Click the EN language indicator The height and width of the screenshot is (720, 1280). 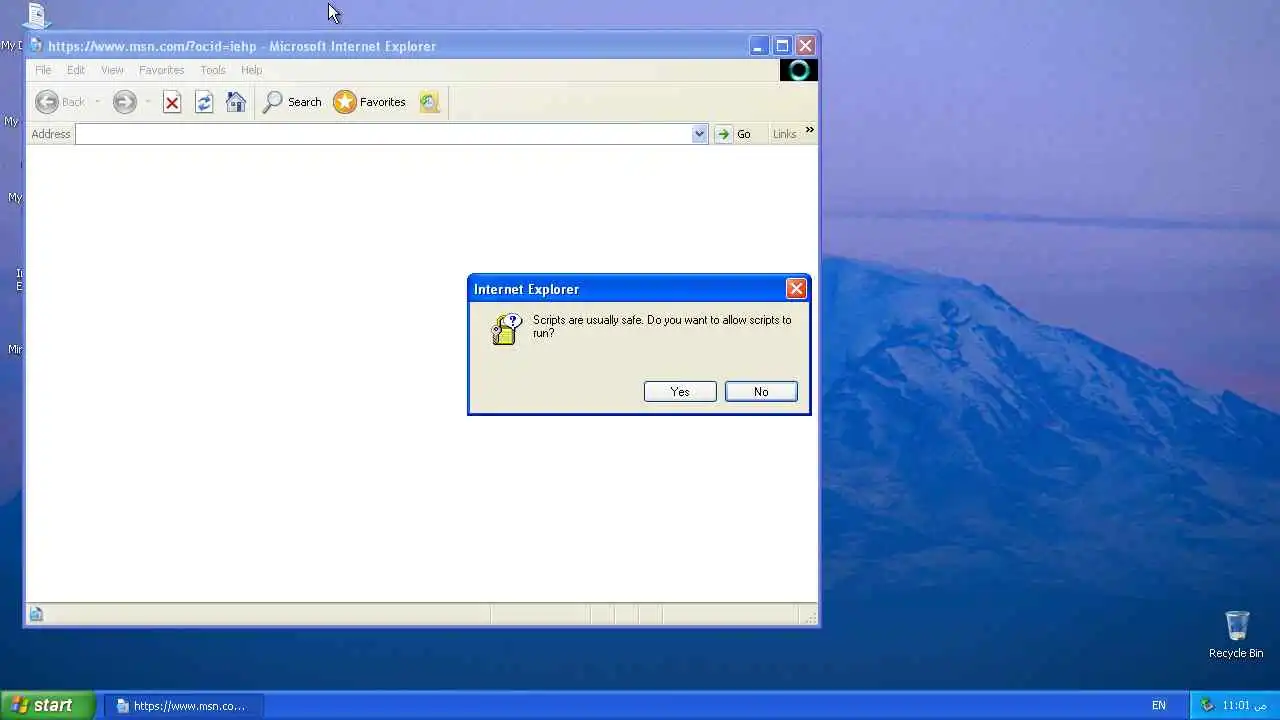tap(1158, 705)
